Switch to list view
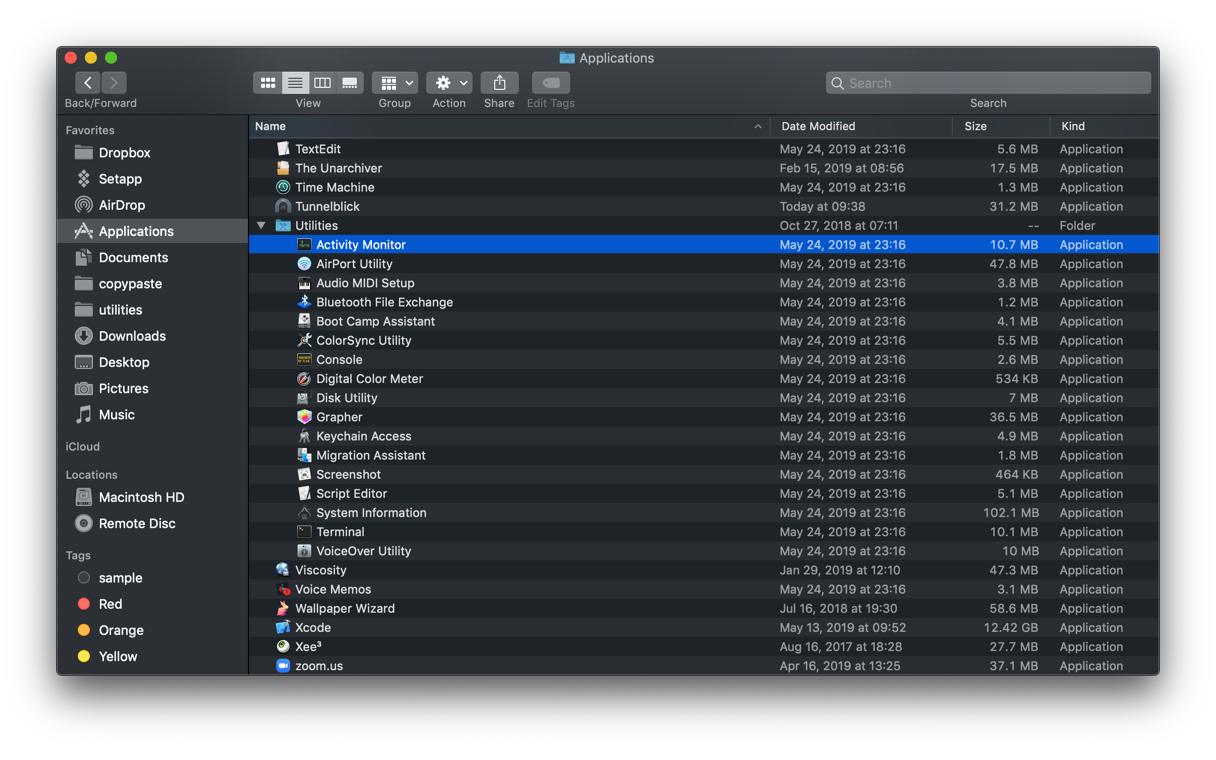The width and height of the screenshot is (1216, 760). click(295, 83)
